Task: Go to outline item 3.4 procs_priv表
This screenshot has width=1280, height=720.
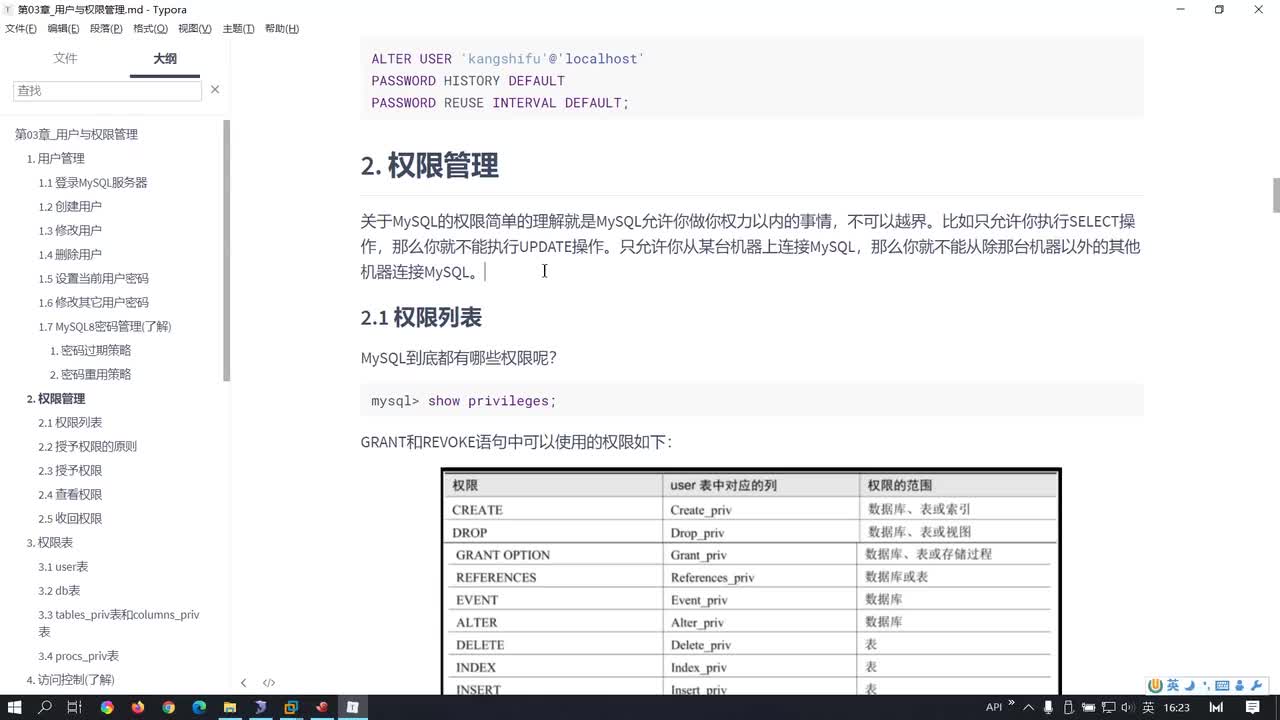Action: coord(78,656)
